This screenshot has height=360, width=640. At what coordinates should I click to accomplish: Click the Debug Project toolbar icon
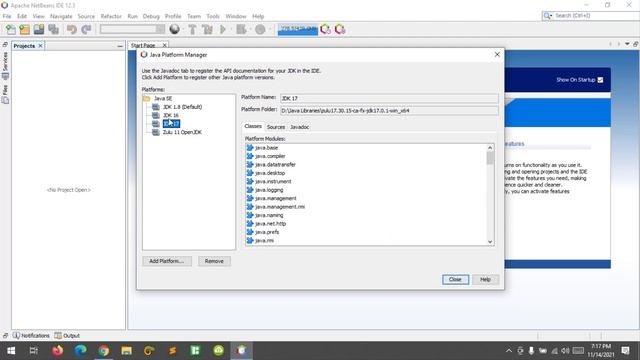[x=241, y=29]
